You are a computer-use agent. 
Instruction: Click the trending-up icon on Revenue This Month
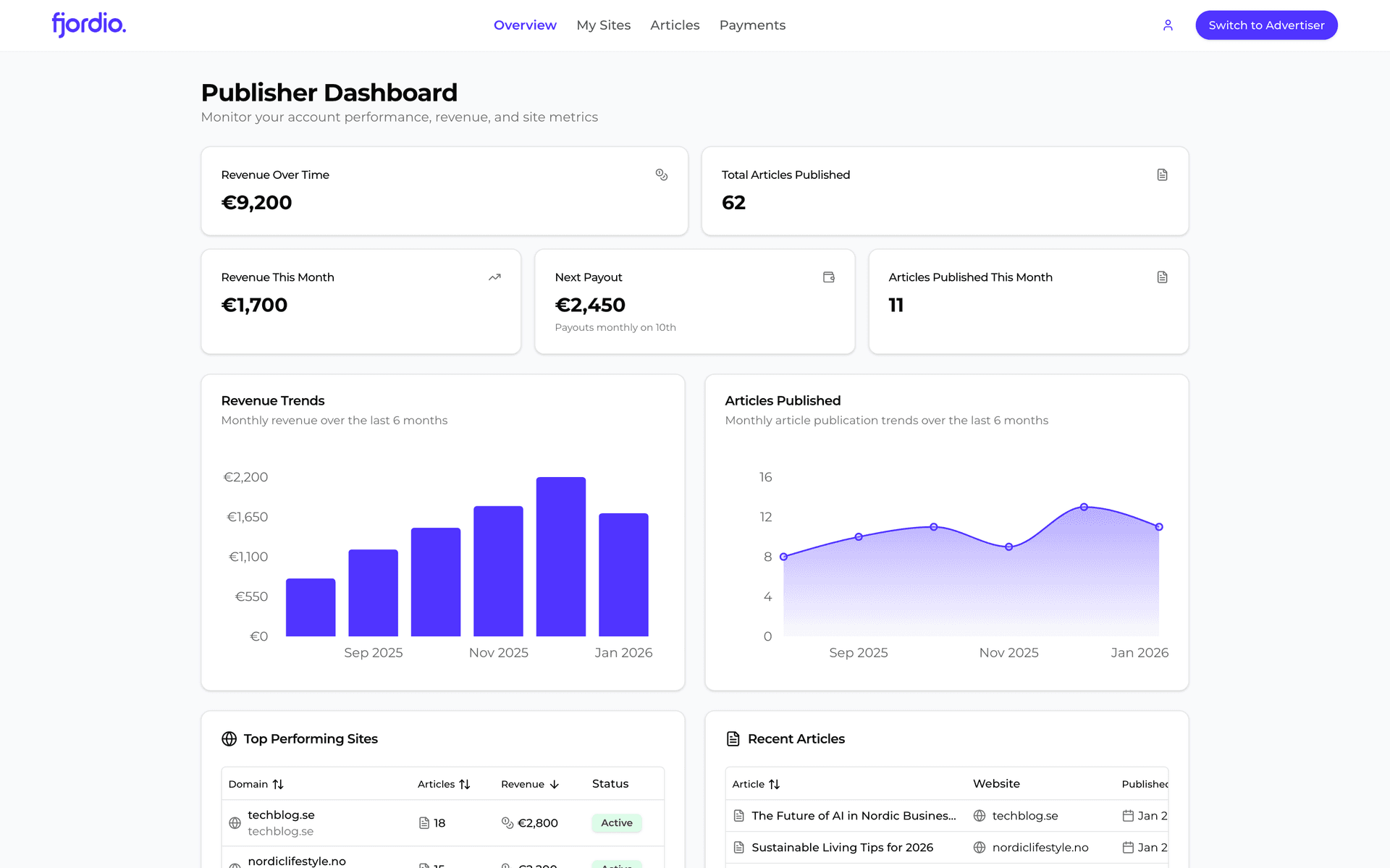[494, 277]
